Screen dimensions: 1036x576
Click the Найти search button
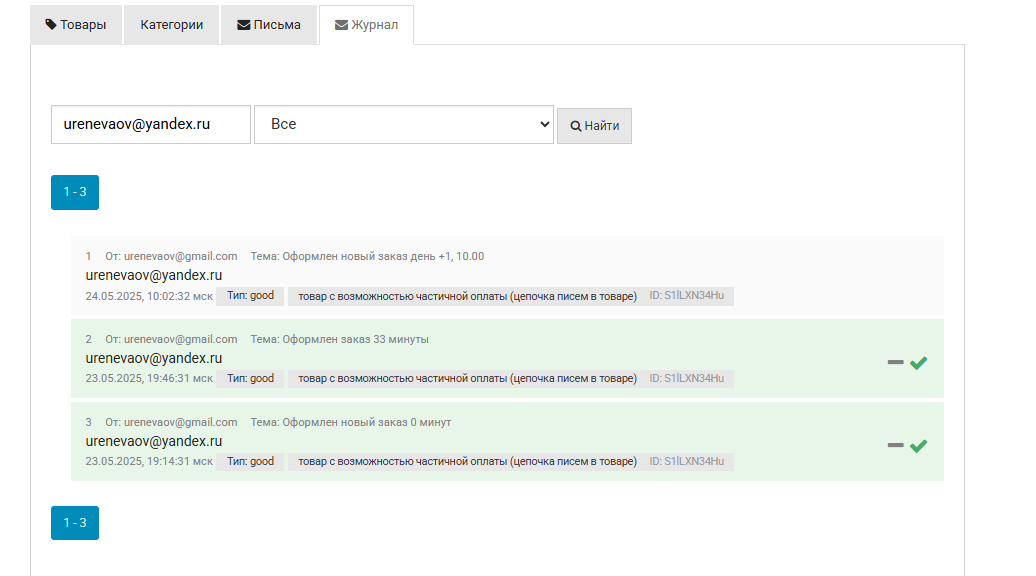pos(594,126)
